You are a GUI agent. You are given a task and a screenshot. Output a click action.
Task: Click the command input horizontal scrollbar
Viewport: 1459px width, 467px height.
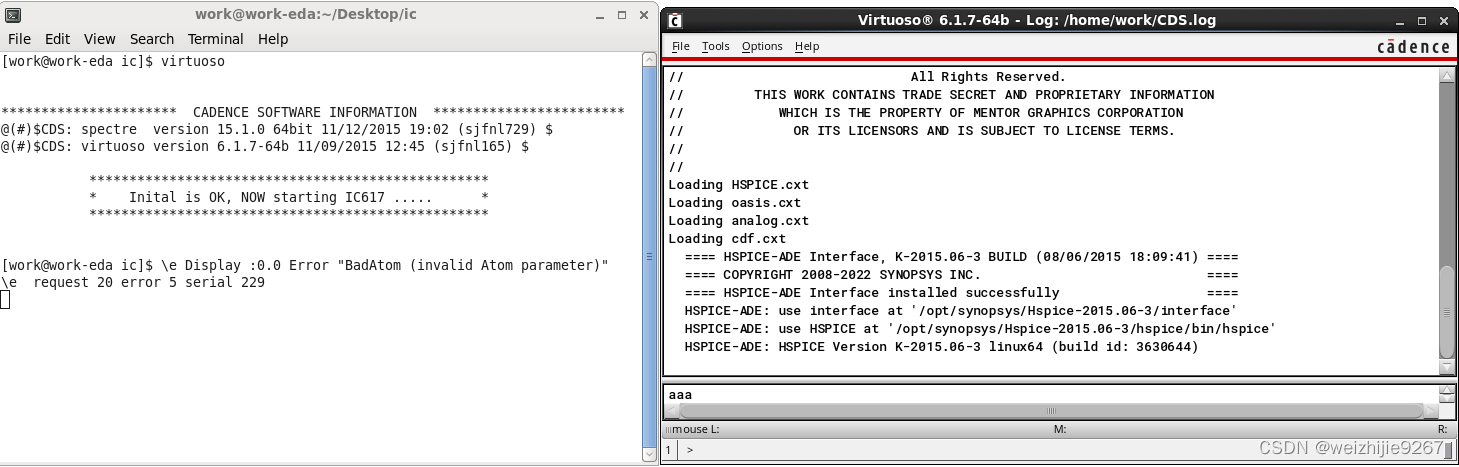(1051, 411)
